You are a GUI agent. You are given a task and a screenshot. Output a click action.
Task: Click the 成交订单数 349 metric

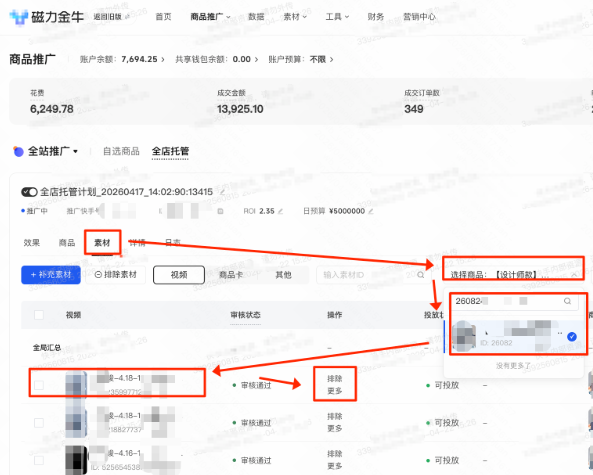[422, 102]
